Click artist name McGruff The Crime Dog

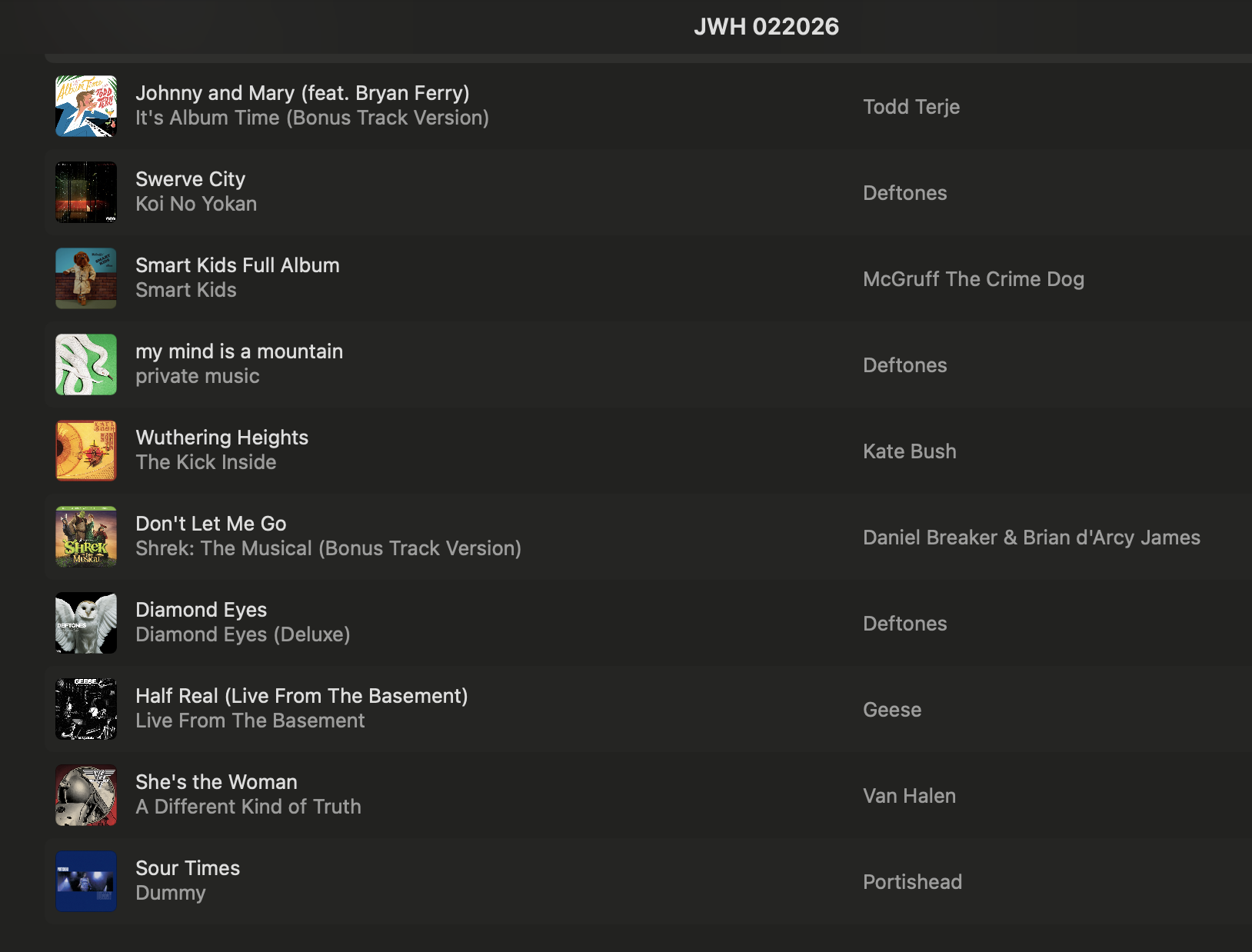[x=973, y=279]
